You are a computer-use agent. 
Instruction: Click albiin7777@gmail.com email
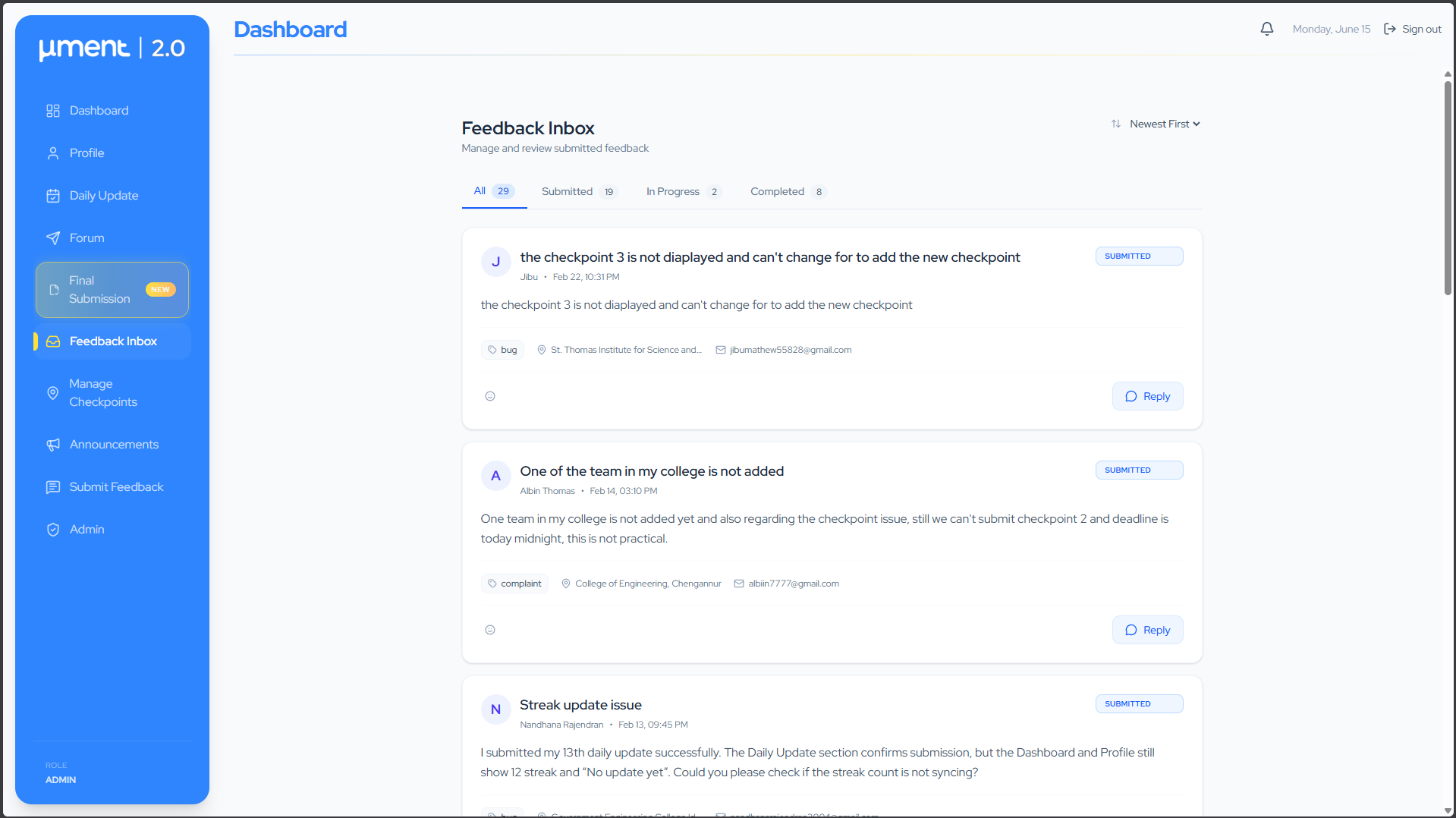tap(794, 584)
